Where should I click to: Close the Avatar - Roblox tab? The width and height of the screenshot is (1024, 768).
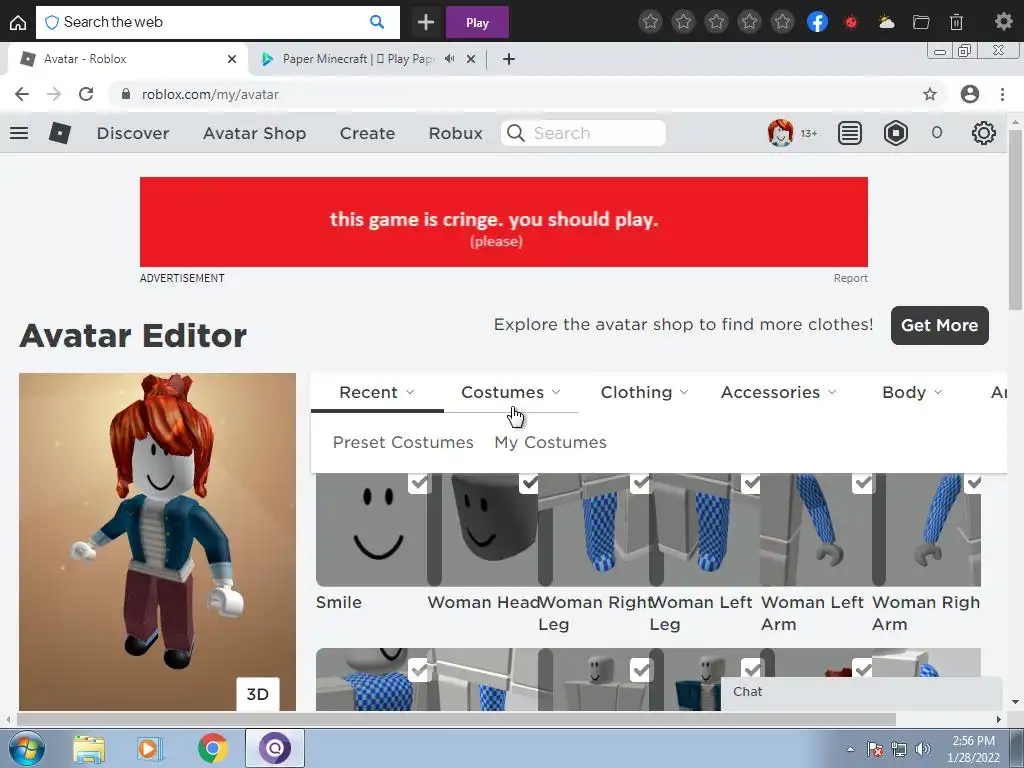[232, 59]
